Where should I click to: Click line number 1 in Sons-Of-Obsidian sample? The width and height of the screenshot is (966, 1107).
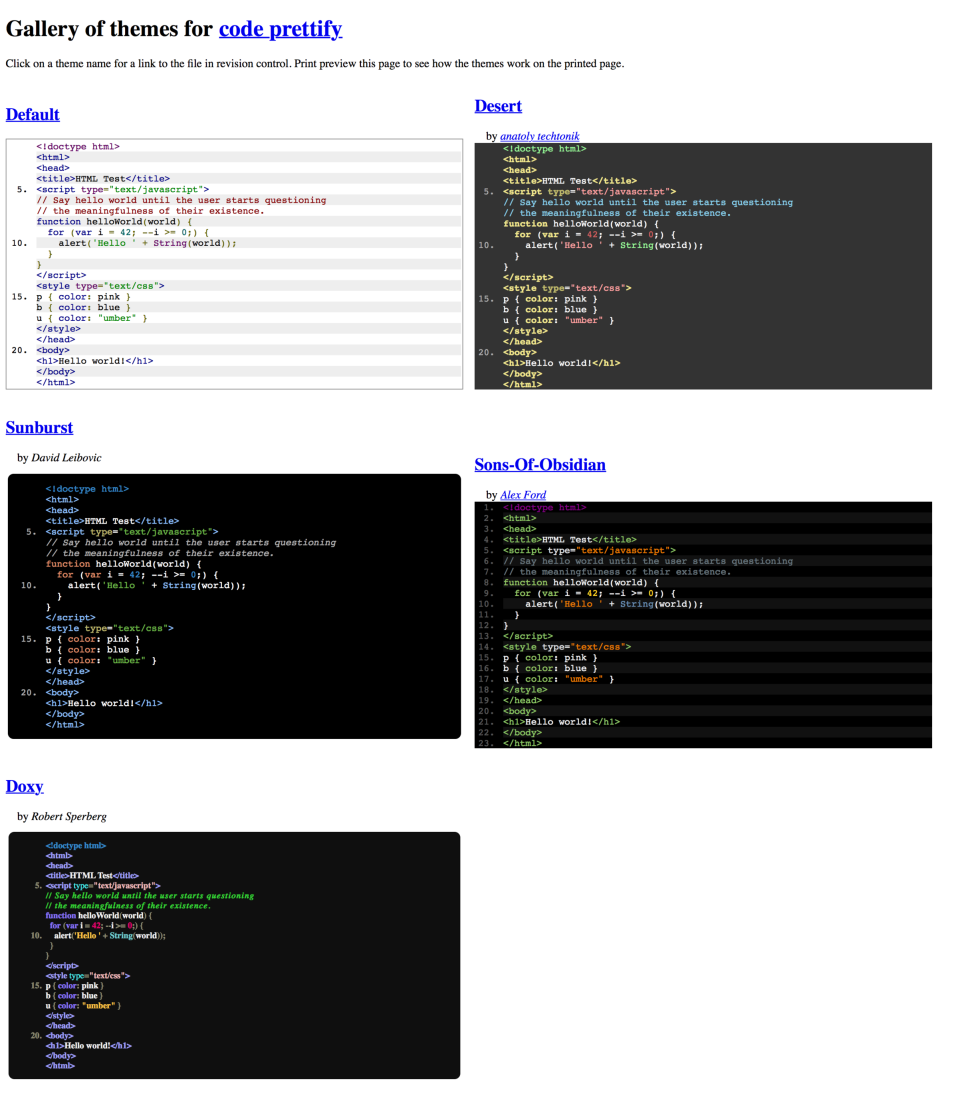tap(489, 508)
